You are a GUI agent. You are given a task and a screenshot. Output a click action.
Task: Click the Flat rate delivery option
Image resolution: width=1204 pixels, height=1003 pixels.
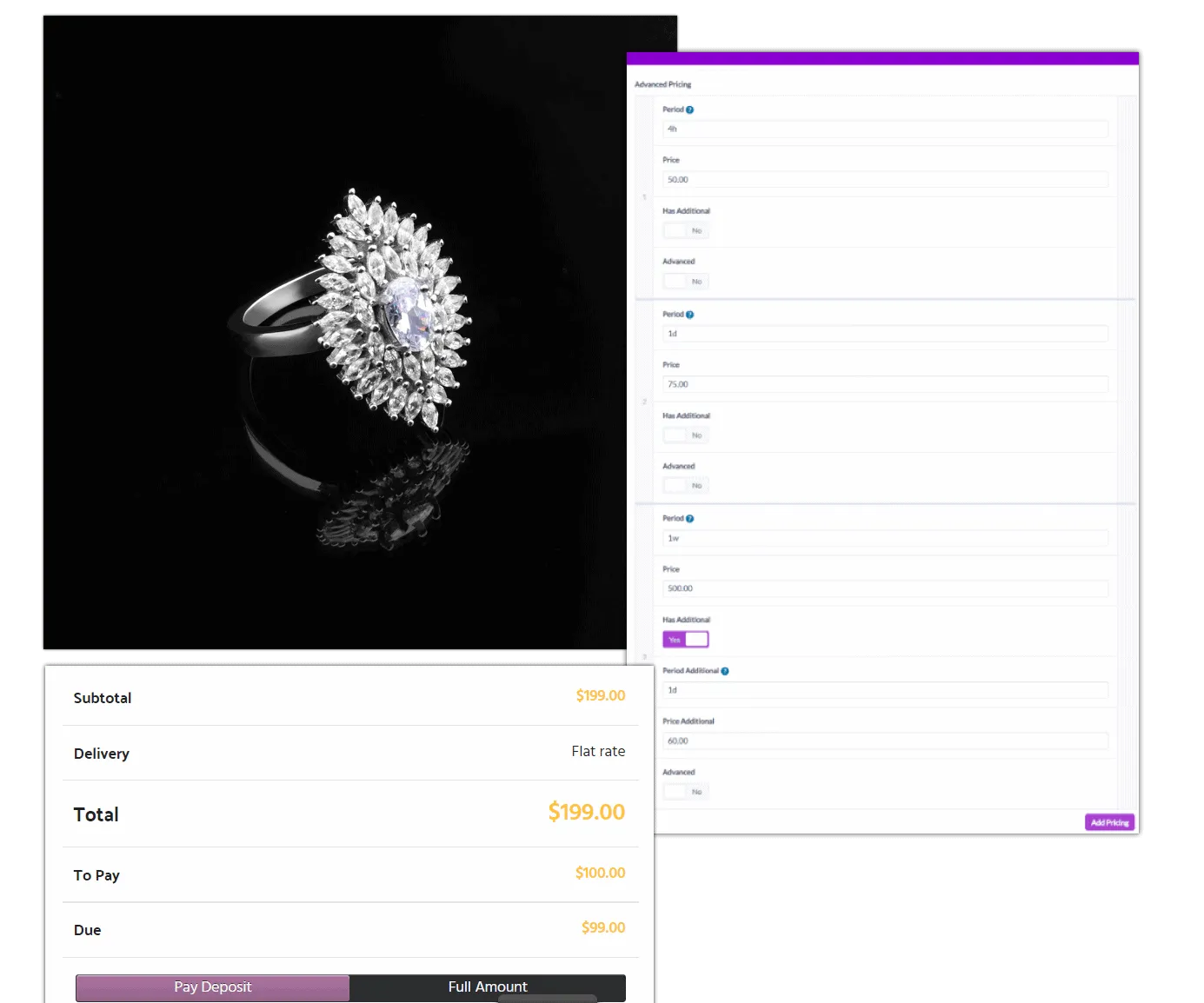click(x=598, y=751)
